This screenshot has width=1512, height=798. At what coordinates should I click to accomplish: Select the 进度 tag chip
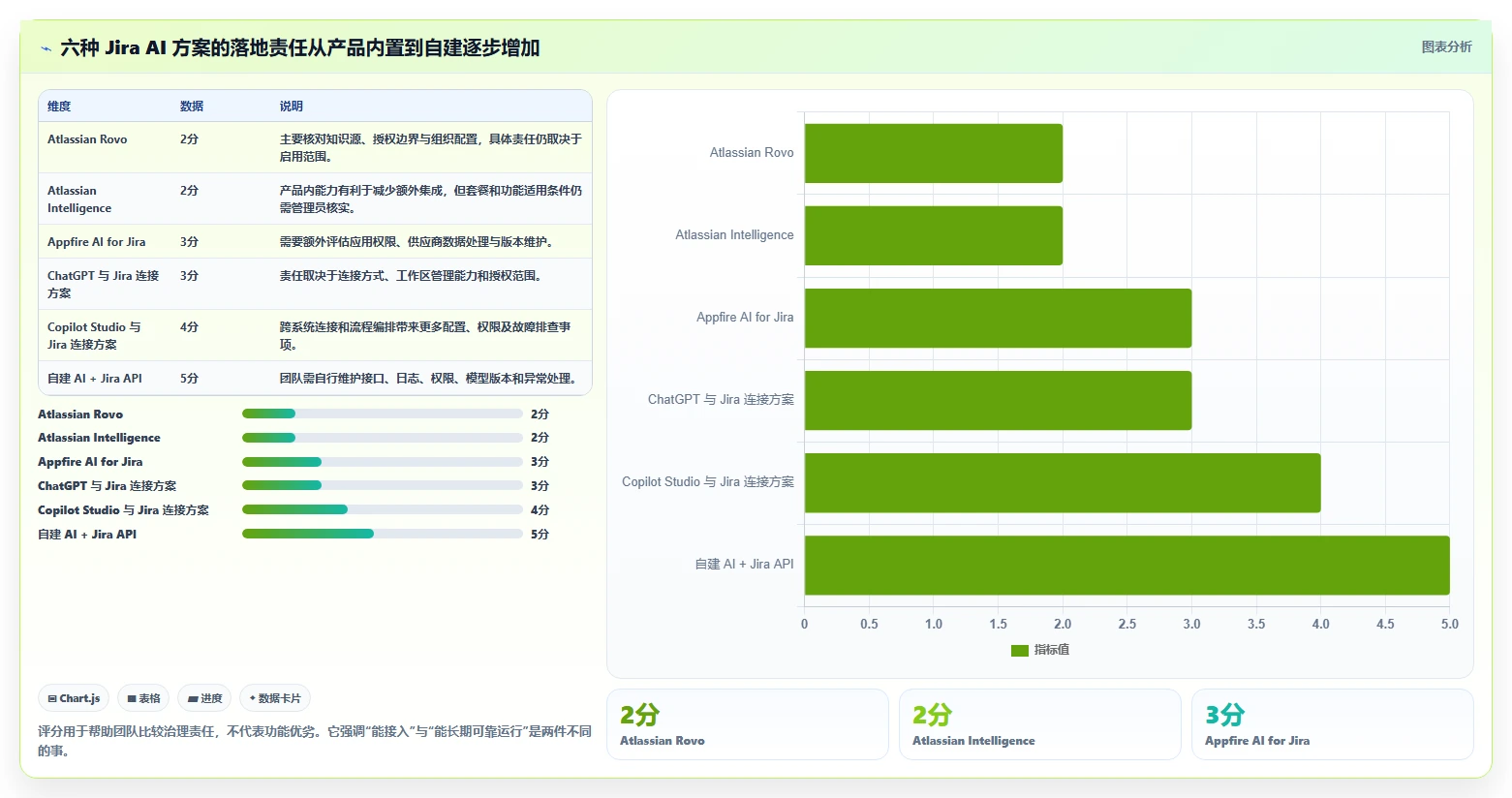(x=204, y=698)
